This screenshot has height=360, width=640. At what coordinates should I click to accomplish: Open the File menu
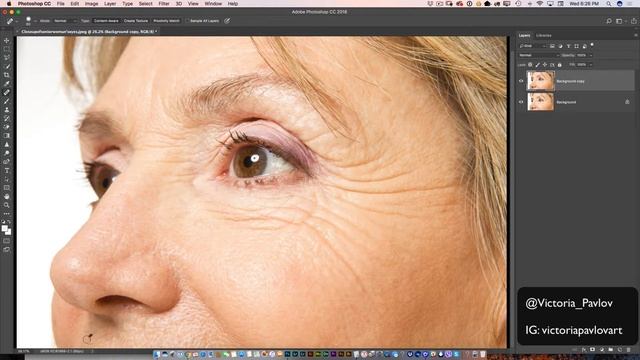point(60,4)
